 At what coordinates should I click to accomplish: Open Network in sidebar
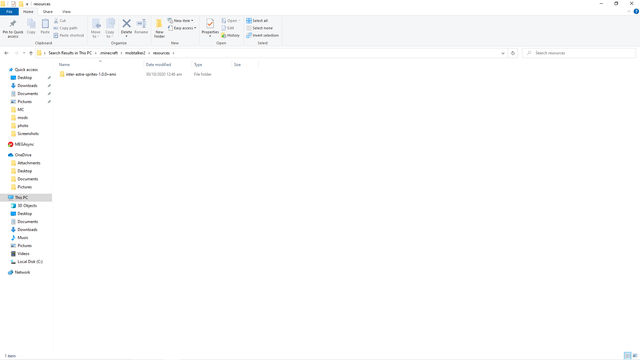click(x=22, y=272)
